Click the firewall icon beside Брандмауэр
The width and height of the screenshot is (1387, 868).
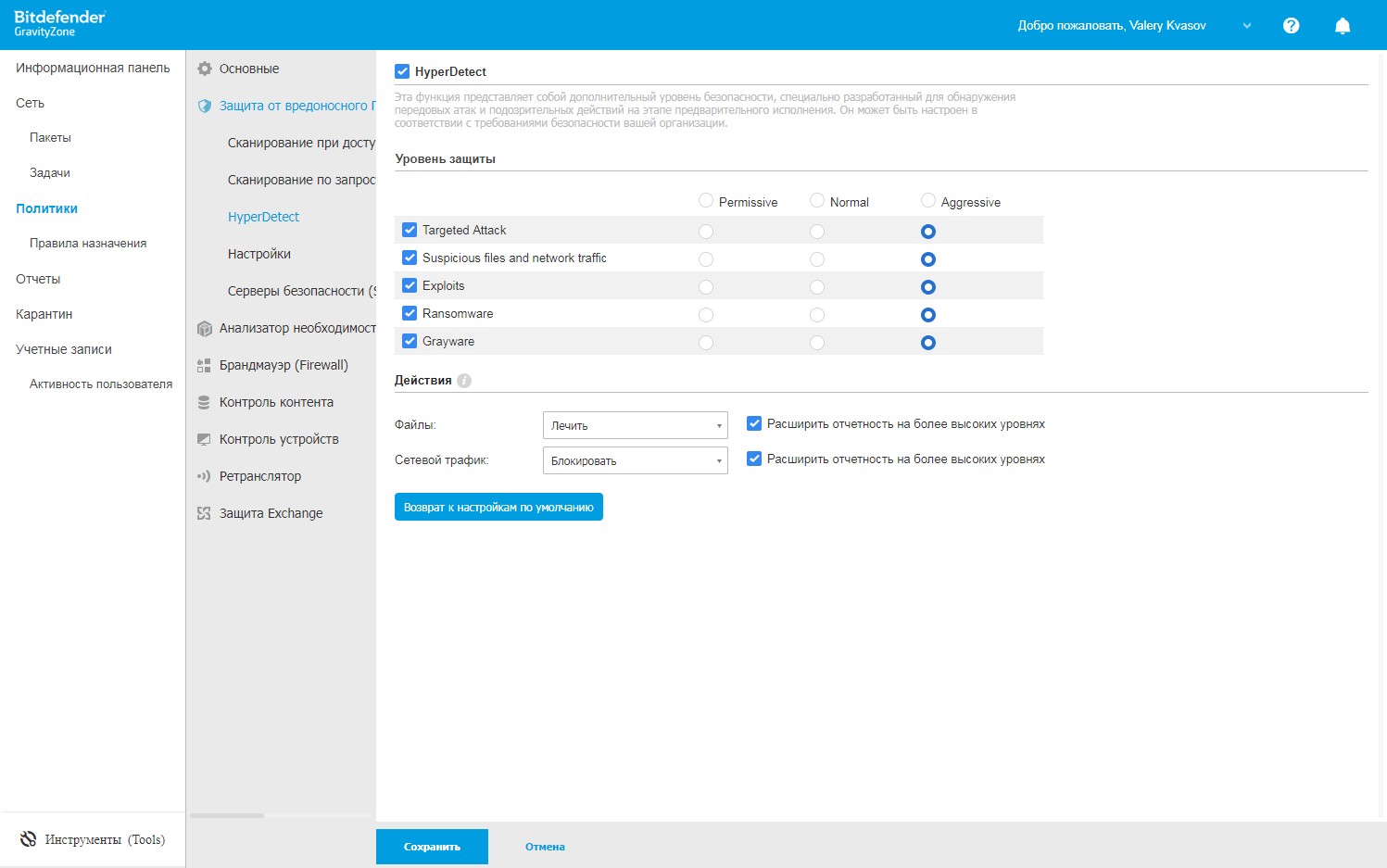click(x=205, y=366)
